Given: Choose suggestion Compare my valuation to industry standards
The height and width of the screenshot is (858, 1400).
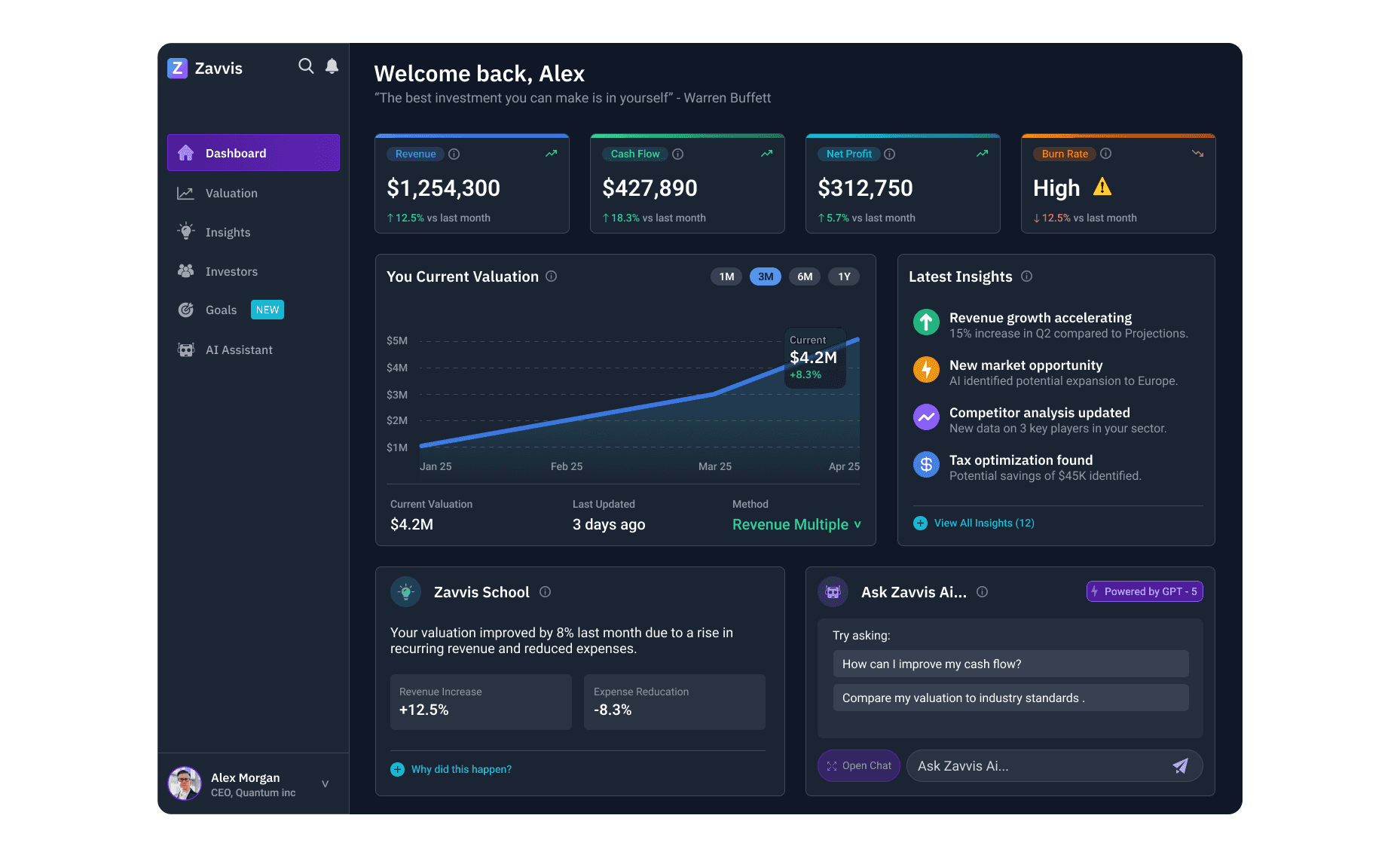Looking at the screenshot, I should pyautogui.click(x=1010, y=698).
